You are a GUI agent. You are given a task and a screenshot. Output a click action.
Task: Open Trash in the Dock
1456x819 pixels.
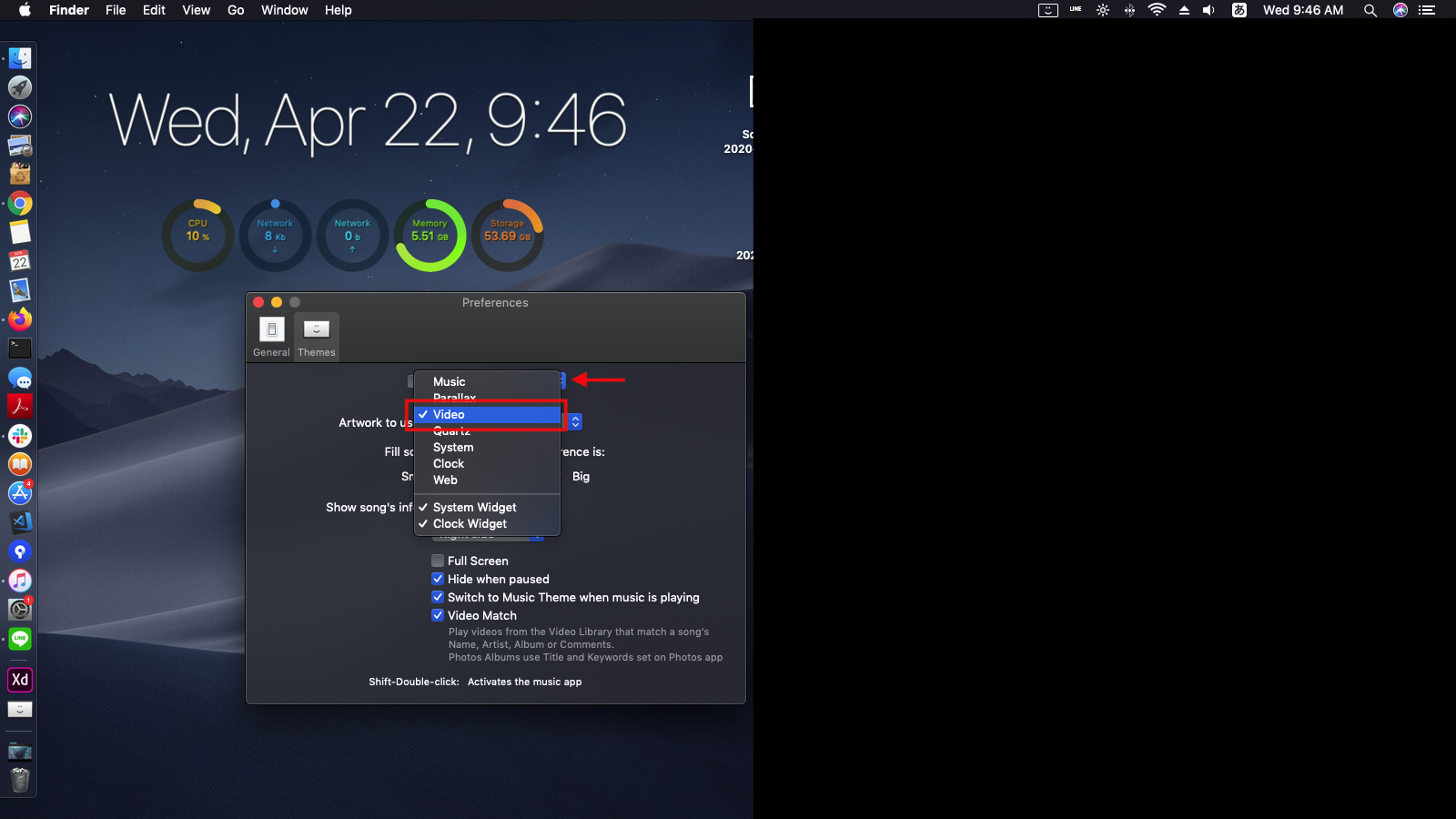20,780
